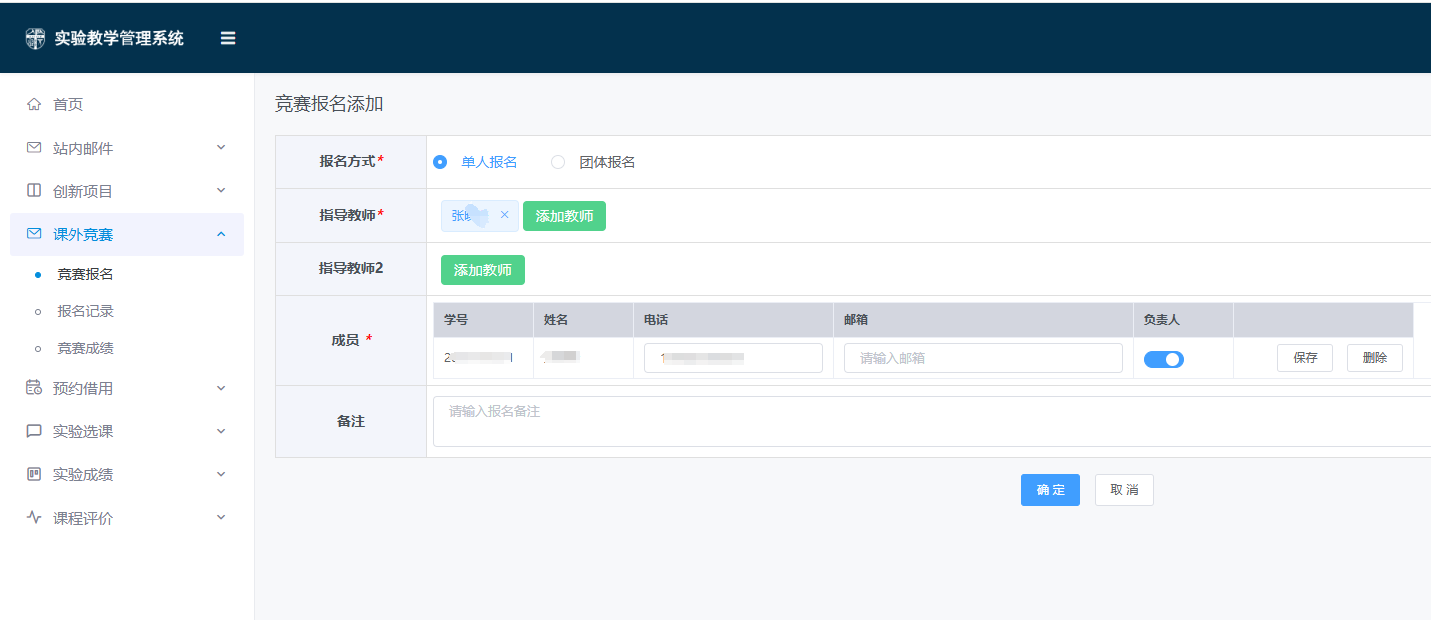
Task: Click 添加教师 next to 指导教师2
Action: pyautogui.click(x=483, y=269)
